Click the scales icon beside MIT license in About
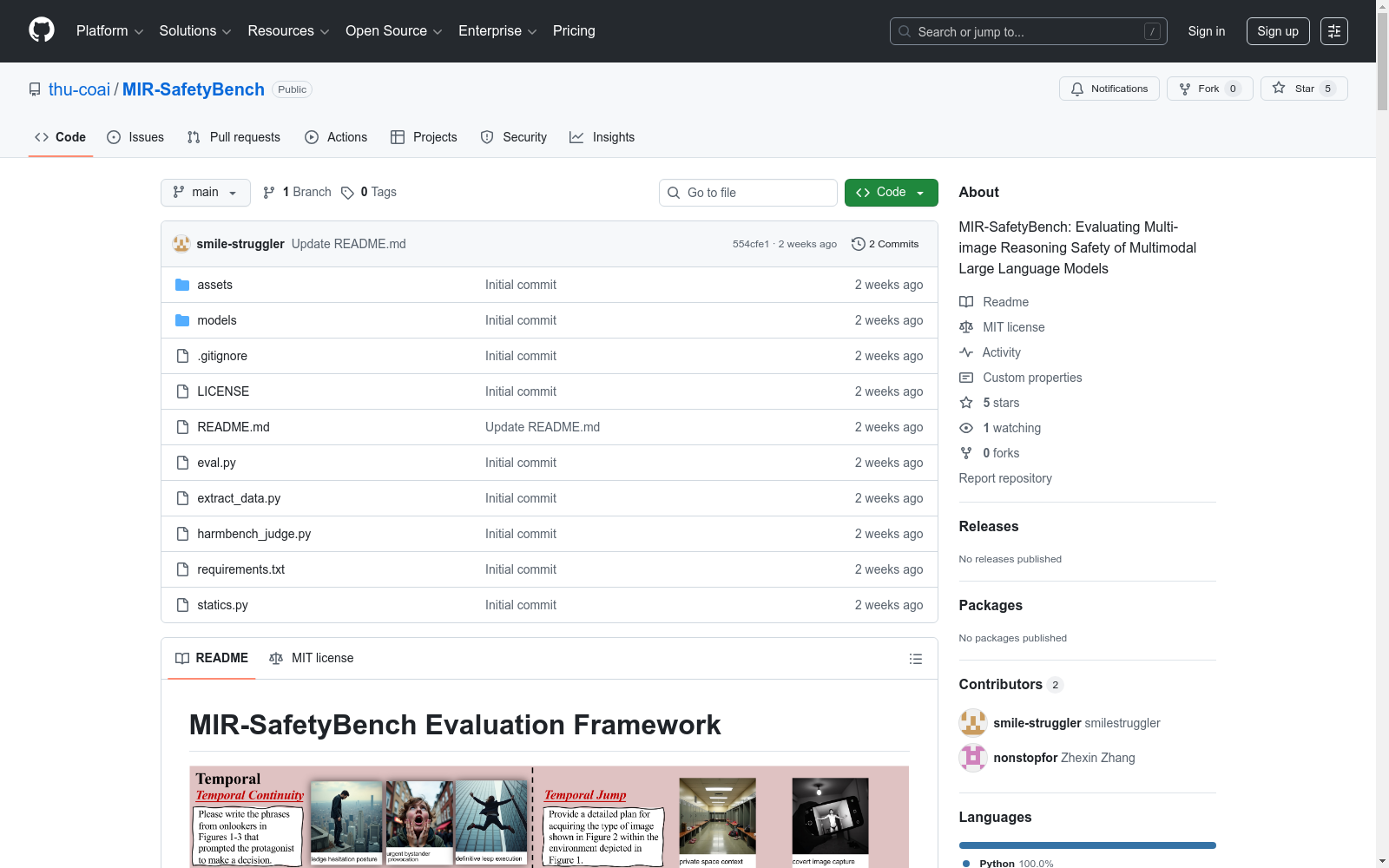Viewport: 1389px width, 868px height. tap(966, 327)
